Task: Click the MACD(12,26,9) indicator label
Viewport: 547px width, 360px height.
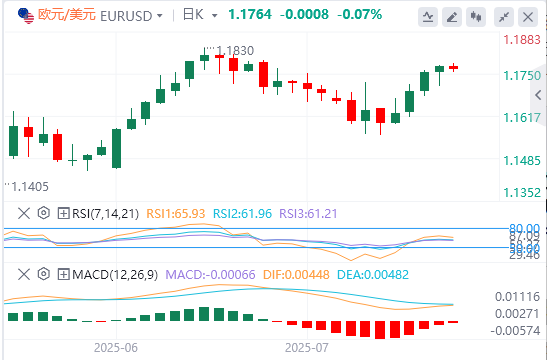Action: [x=115, y=275]
